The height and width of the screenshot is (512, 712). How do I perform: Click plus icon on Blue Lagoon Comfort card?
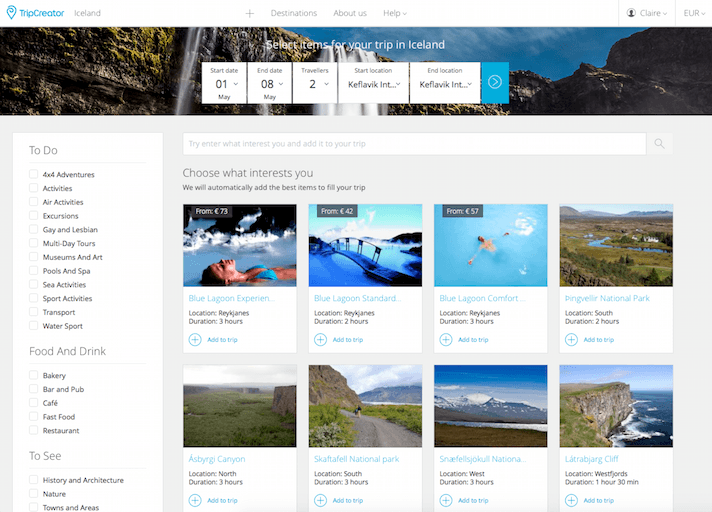tap(446, 340)
